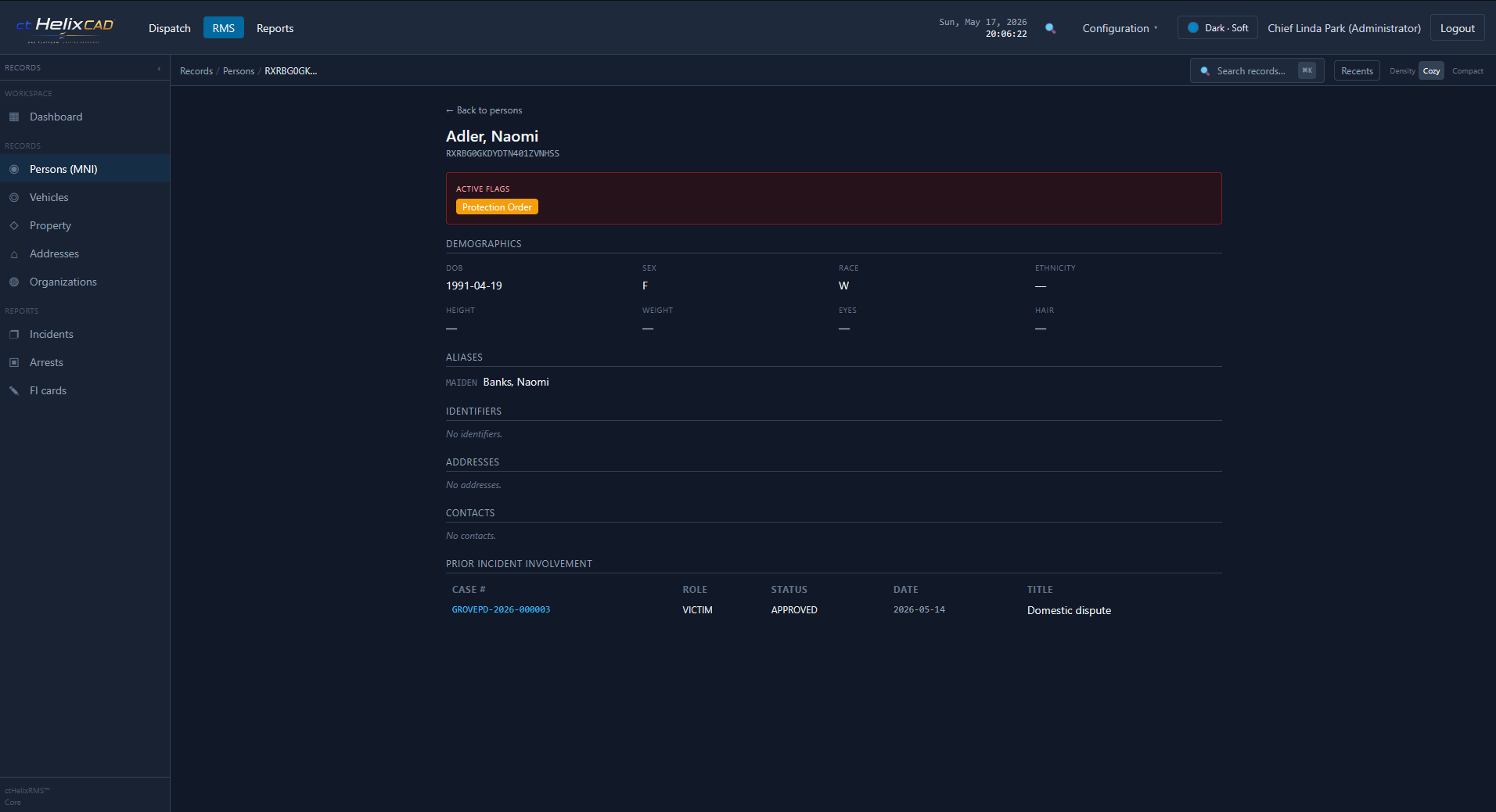
Task: Open the Dispatch module tab
Action: point(170,28)
